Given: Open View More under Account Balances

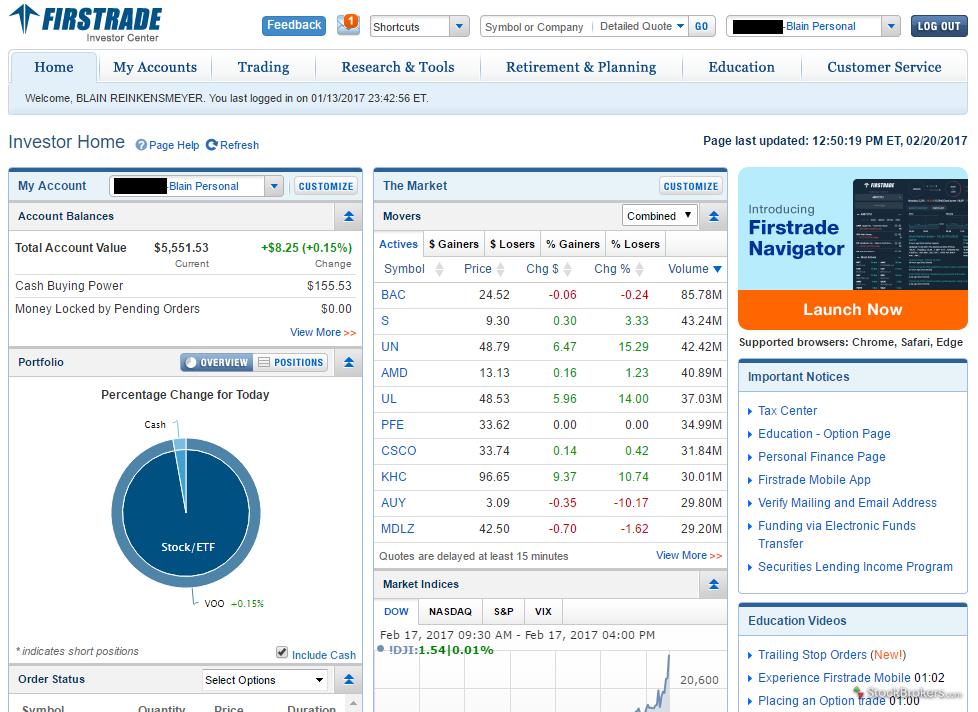Looking at the screenshot, I should pyautogui.click(x=322, y=332).
